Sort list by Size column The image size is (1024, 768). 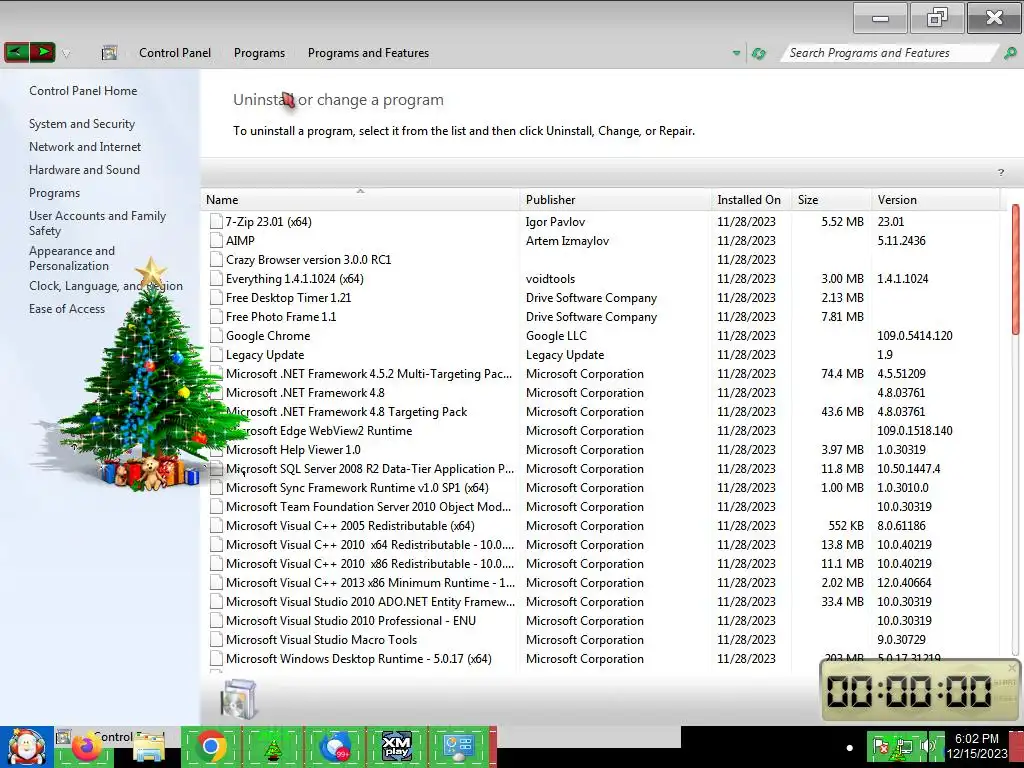pos(831,200)
